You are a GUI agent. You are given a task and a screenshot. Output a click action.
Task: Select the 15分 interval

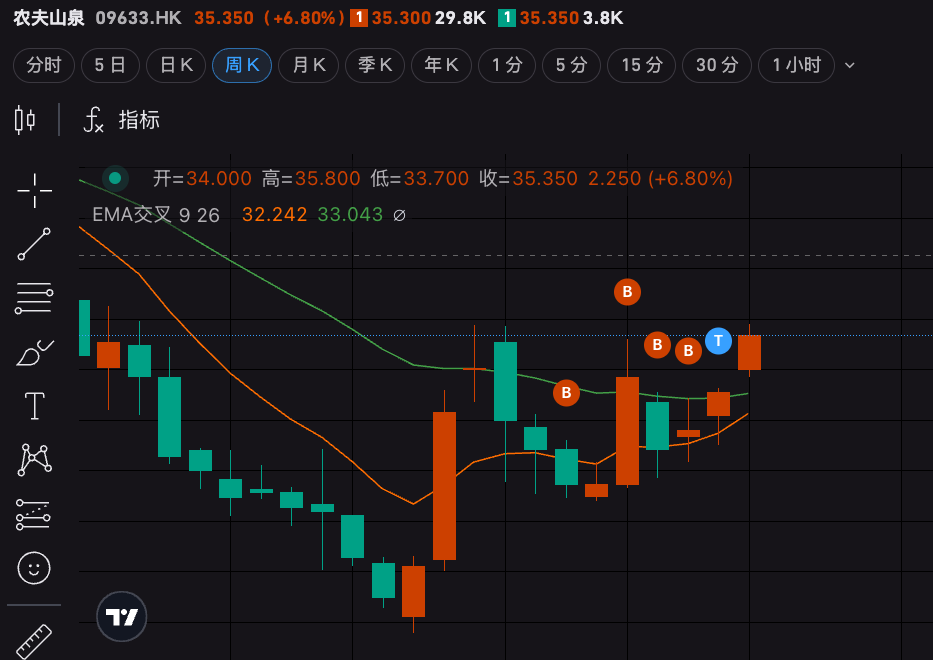tap(642, 66)
